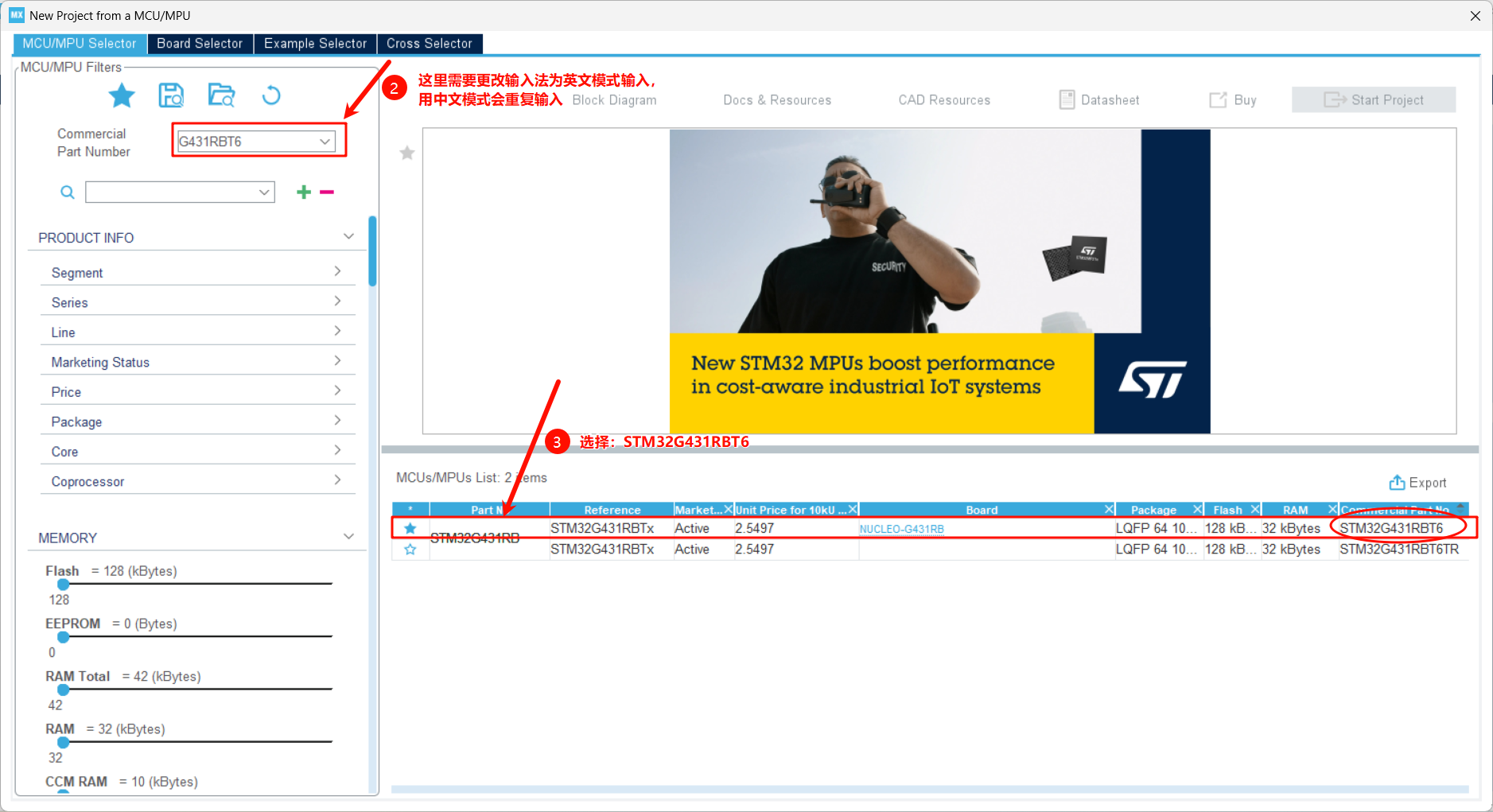This screenshot has height=812, width=1493.
Task: Switch to the Example Selector tab
Action: (x=315, y=44)
